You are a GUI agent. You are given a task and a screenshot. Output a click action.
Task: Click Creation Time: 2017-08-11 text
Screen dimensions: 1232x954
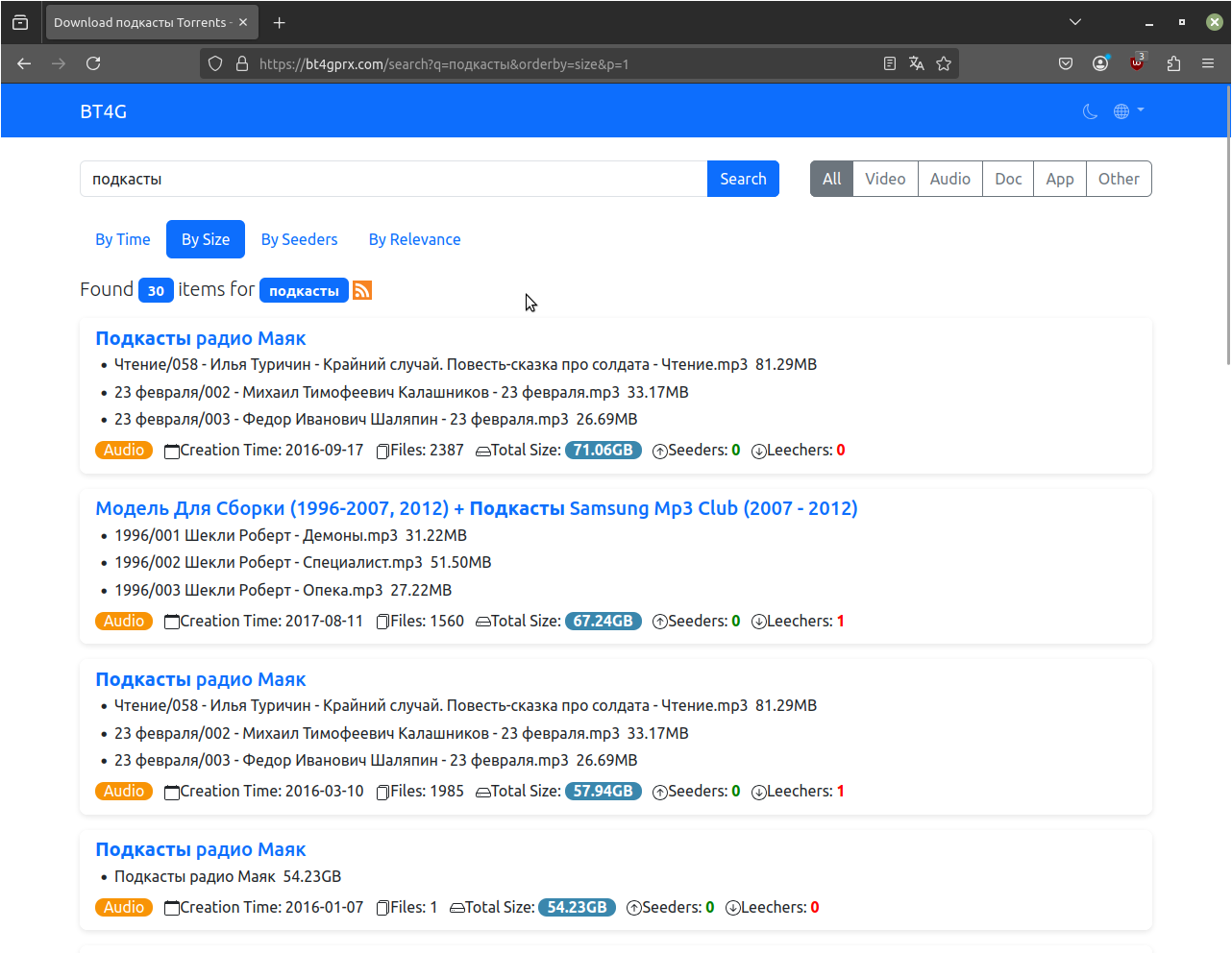[x=272, y=621]
